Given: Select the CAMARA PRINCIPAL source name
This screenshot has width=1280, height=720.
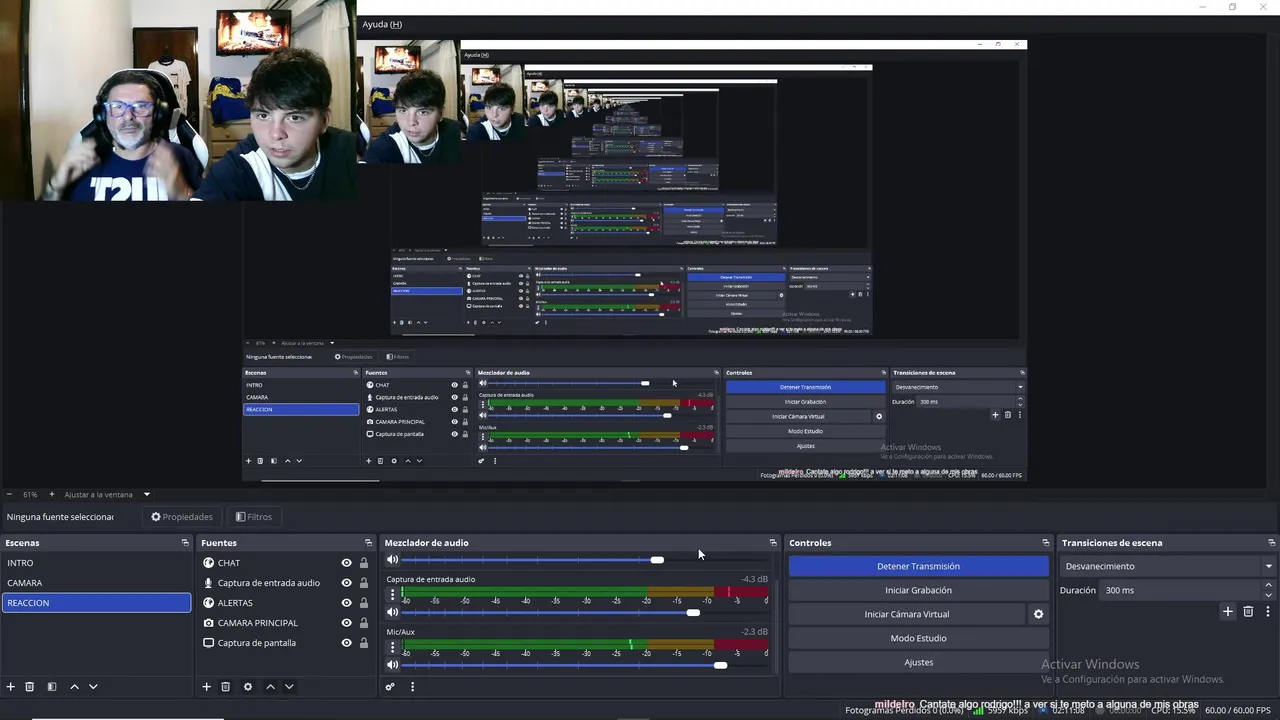Looking at the screenshot, I should tap(258, 623).
